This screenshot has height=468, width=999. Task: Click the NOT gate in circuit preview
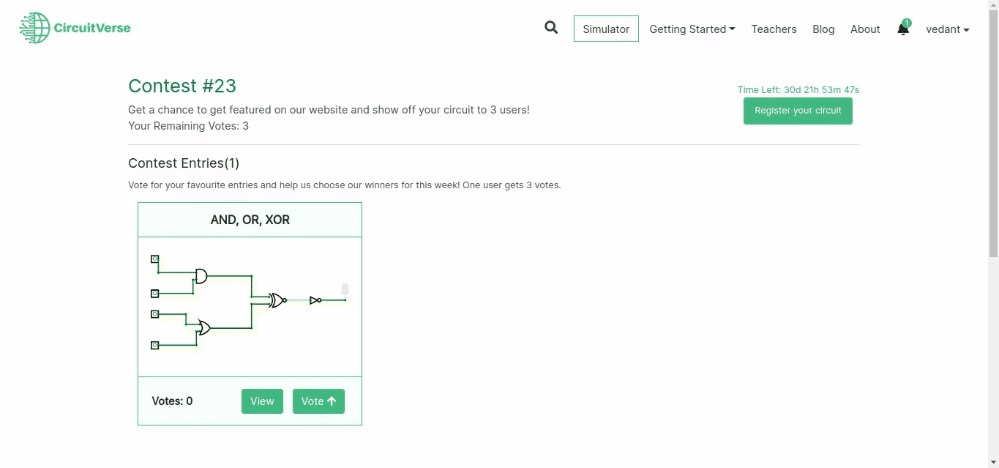click(315, 300)
